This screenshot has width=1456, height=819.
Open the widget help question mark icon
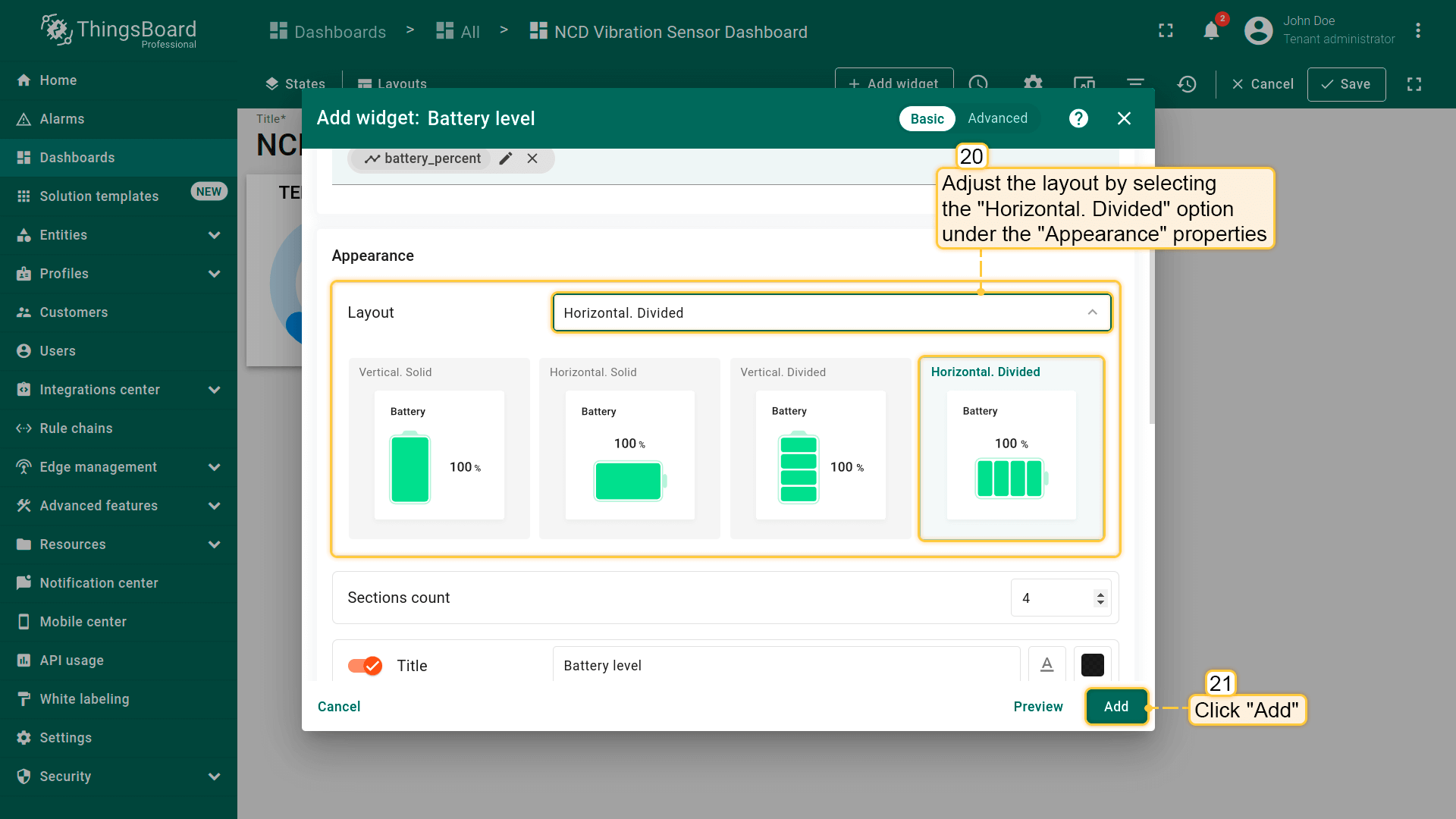pos(1078,118)
